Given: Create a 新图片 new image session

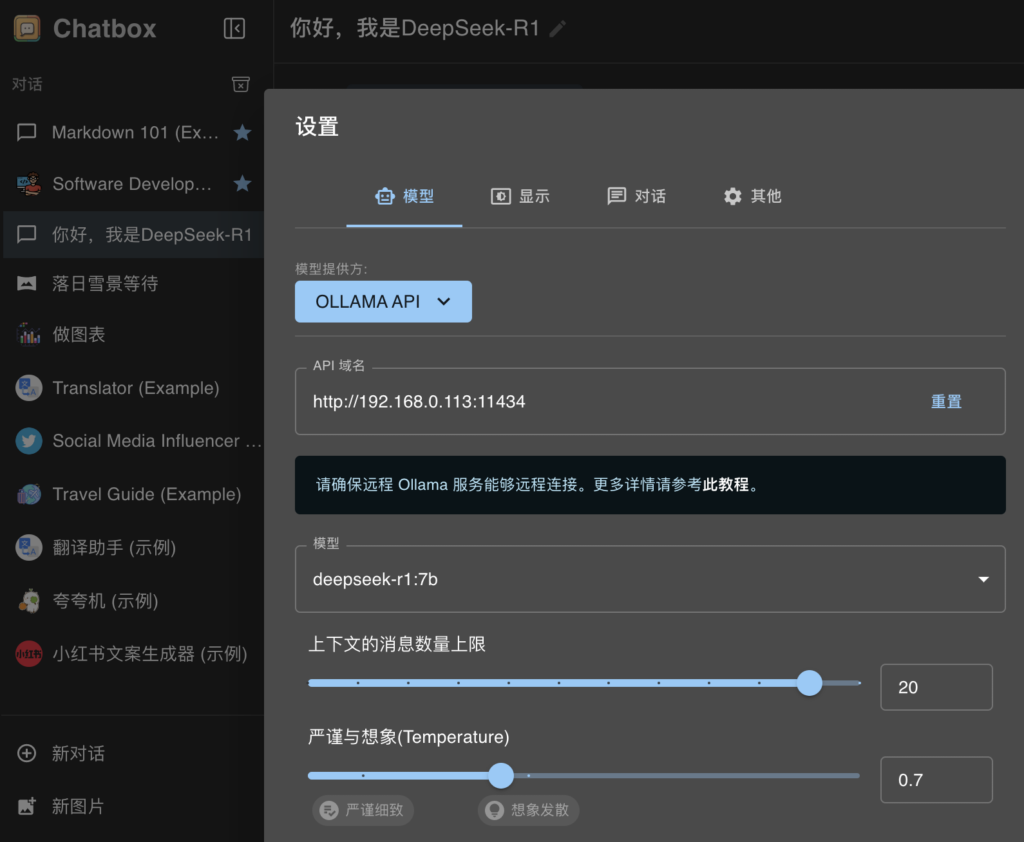Looking at the screenshot, I should tap(132, 806).
